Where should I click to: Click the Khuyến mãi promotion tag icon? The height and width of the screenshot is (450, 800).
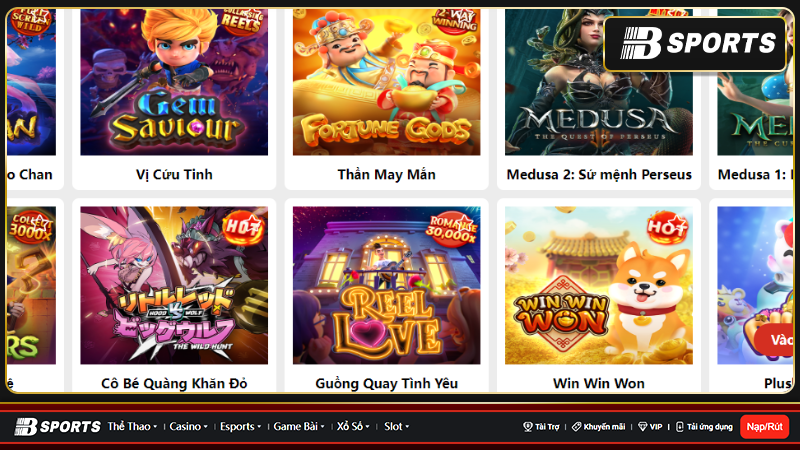[577, 427]
